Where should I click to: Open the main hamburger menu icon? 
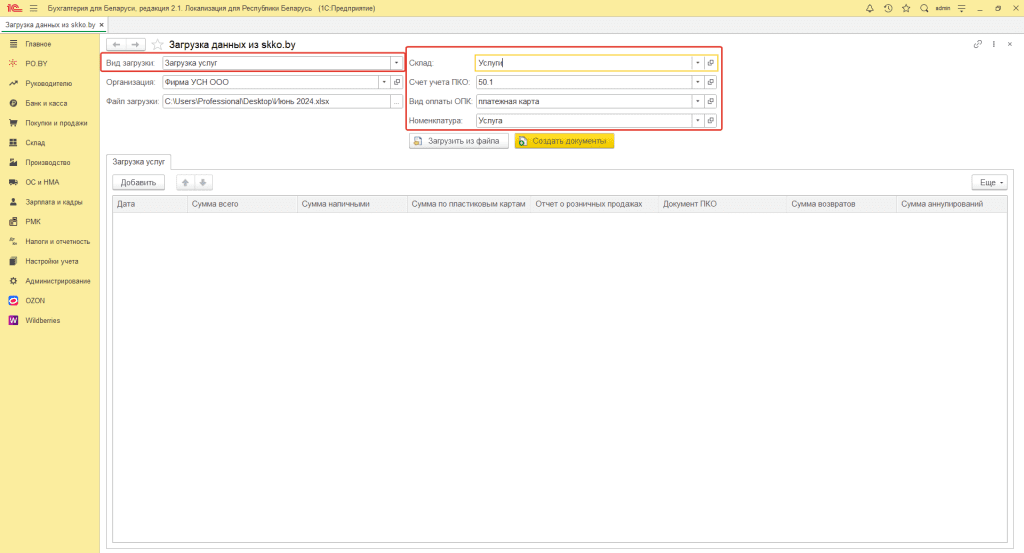pyautogui.click(x=33, y=8)
